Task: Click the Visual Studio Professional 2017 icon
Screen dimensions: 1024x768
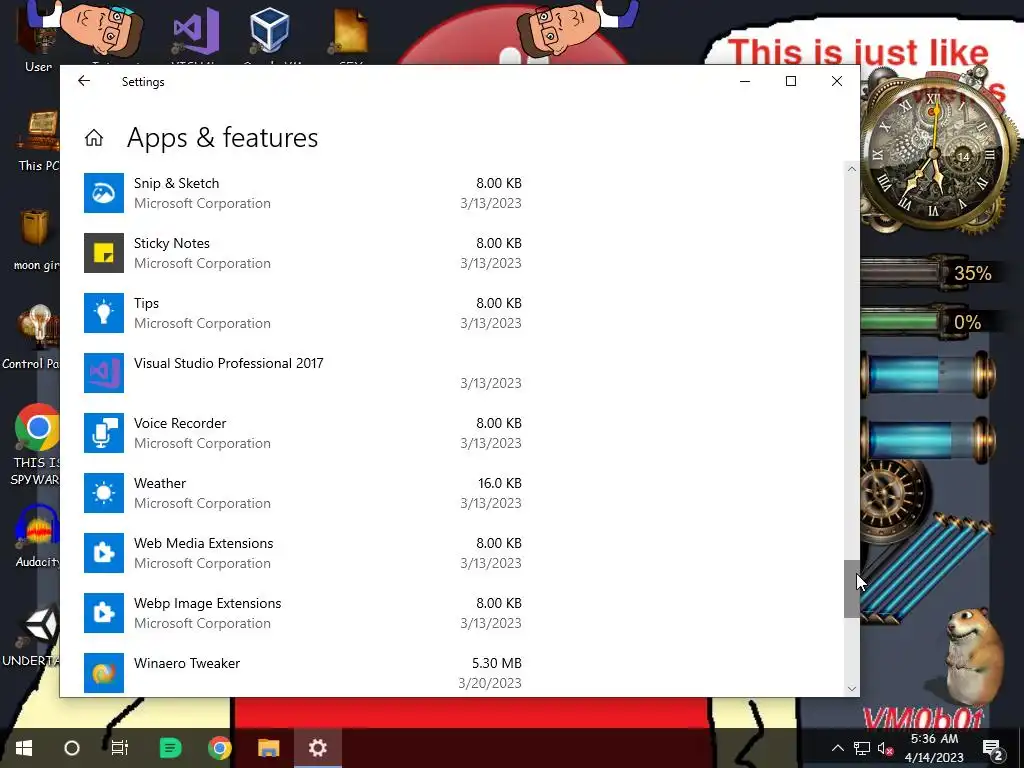Action: (104, 373)
